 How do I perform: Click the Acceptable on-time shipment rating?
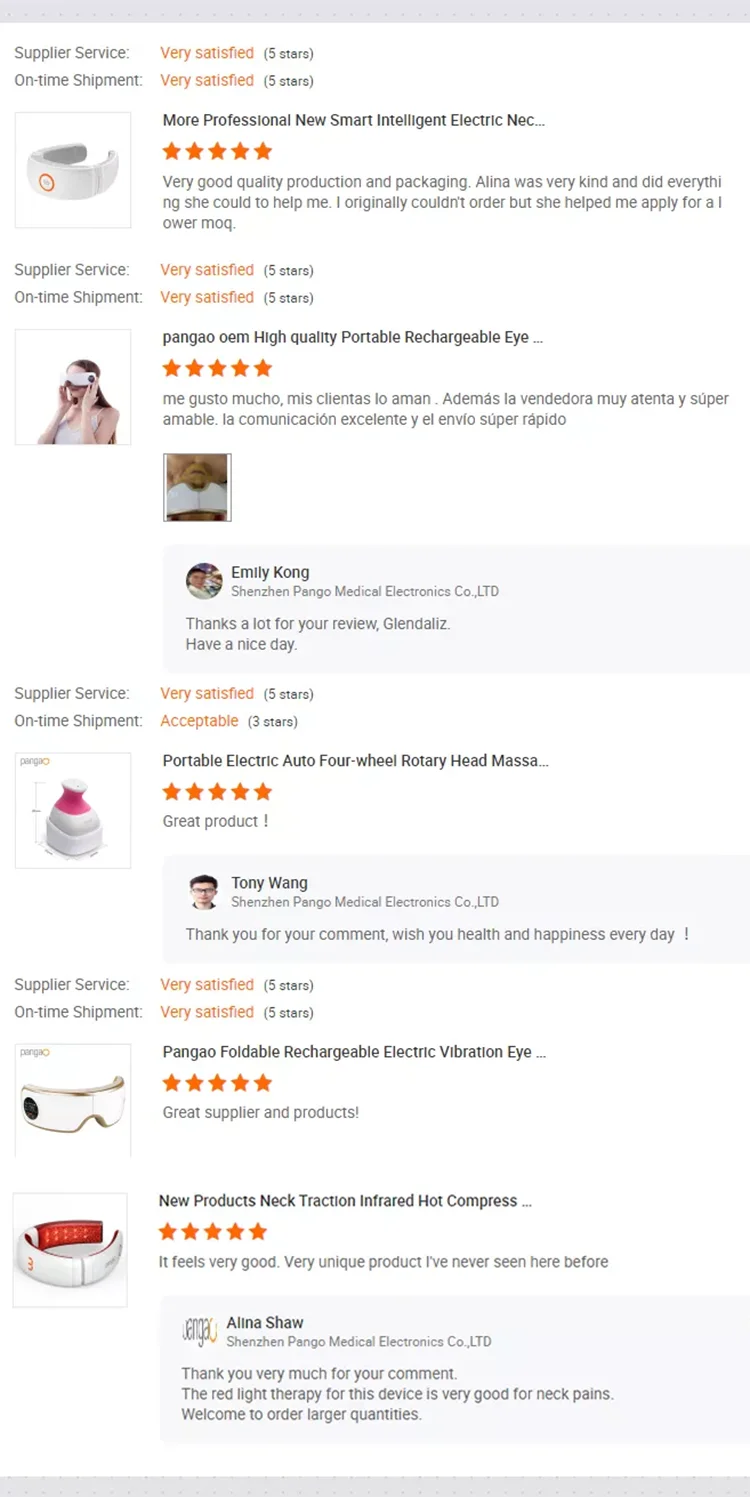pyautogui.click(x=199, y=721)
